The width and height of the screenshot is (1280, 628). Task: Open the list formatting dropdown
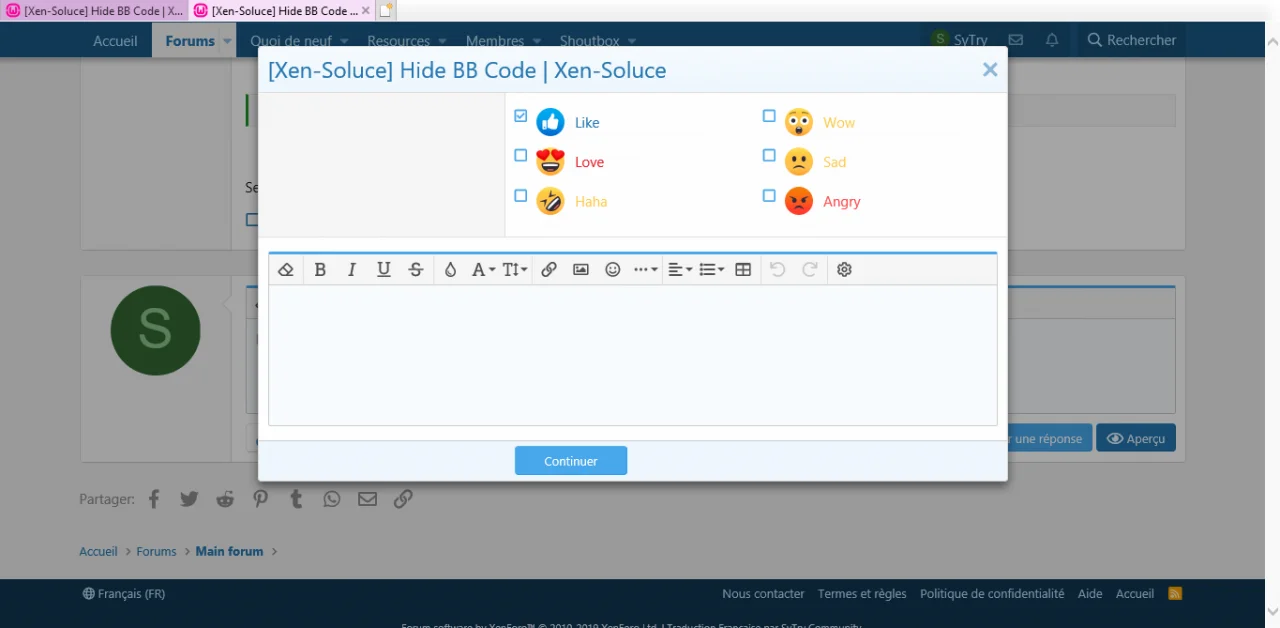point(710,269)
